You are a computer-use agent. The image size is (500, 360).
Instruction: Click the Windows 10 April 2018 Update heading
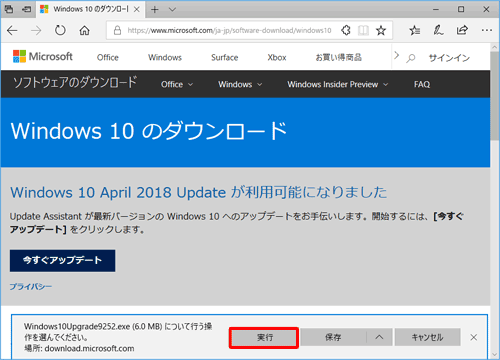point(198,193)
